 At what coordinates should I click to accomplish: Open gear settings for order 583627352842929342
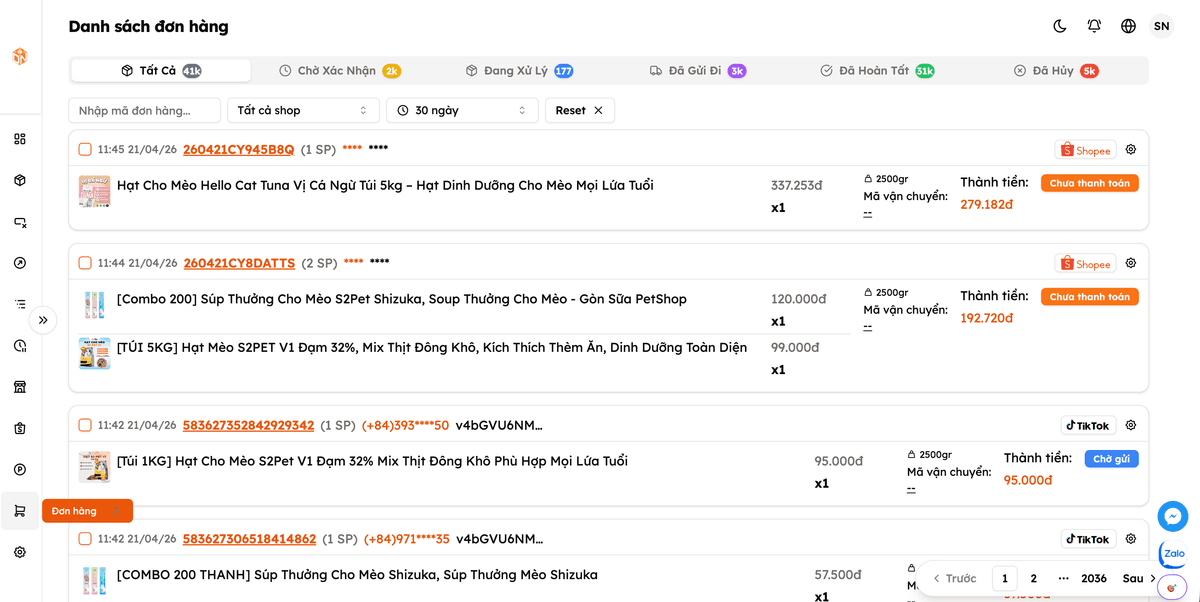1131,425
